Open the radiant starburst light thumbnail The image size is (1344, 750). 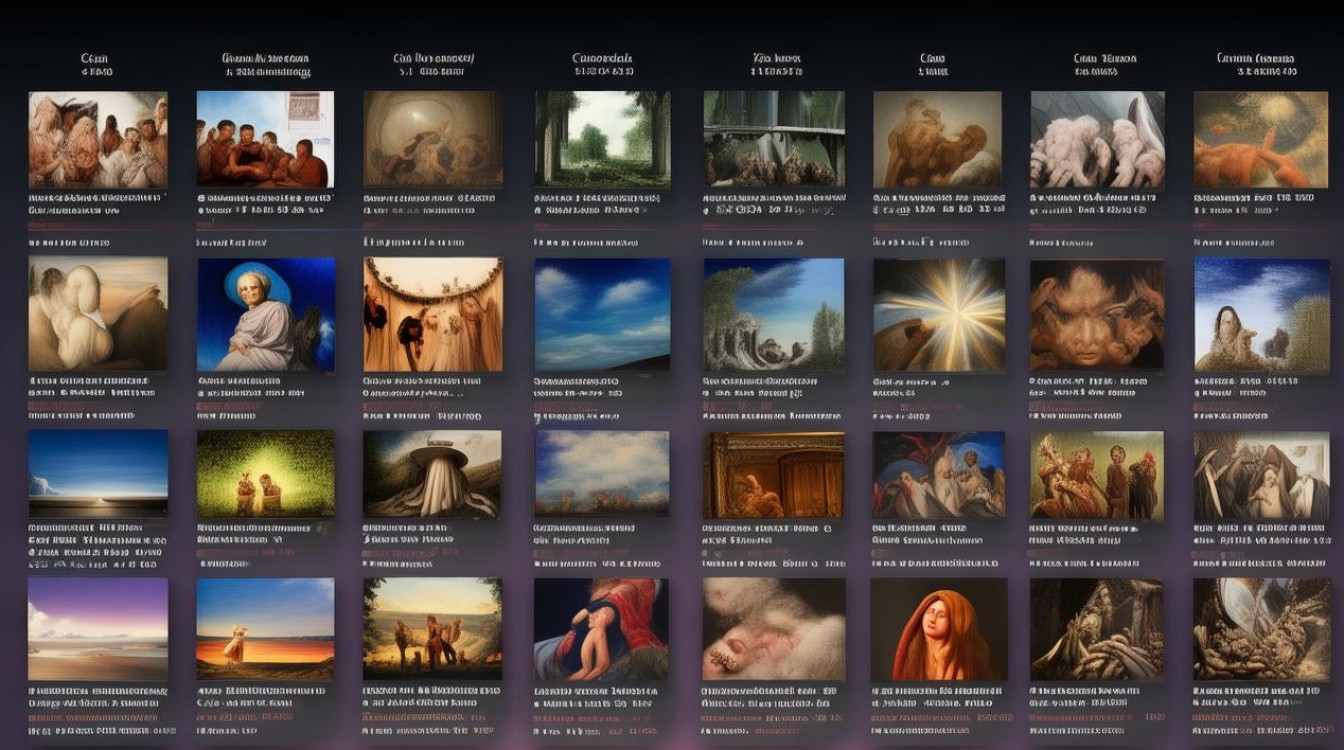coord(939,315)
